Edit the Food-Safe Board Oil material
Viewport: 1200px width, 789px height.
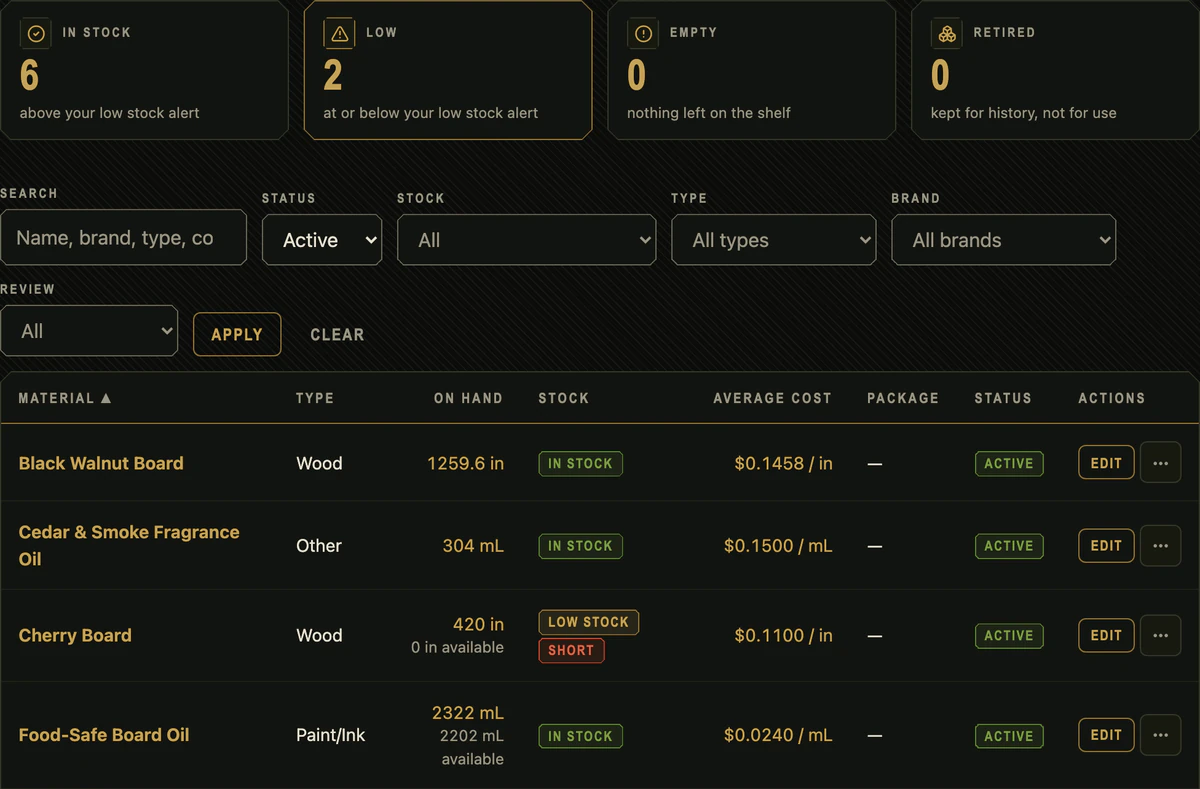[x=1106, y=735]
